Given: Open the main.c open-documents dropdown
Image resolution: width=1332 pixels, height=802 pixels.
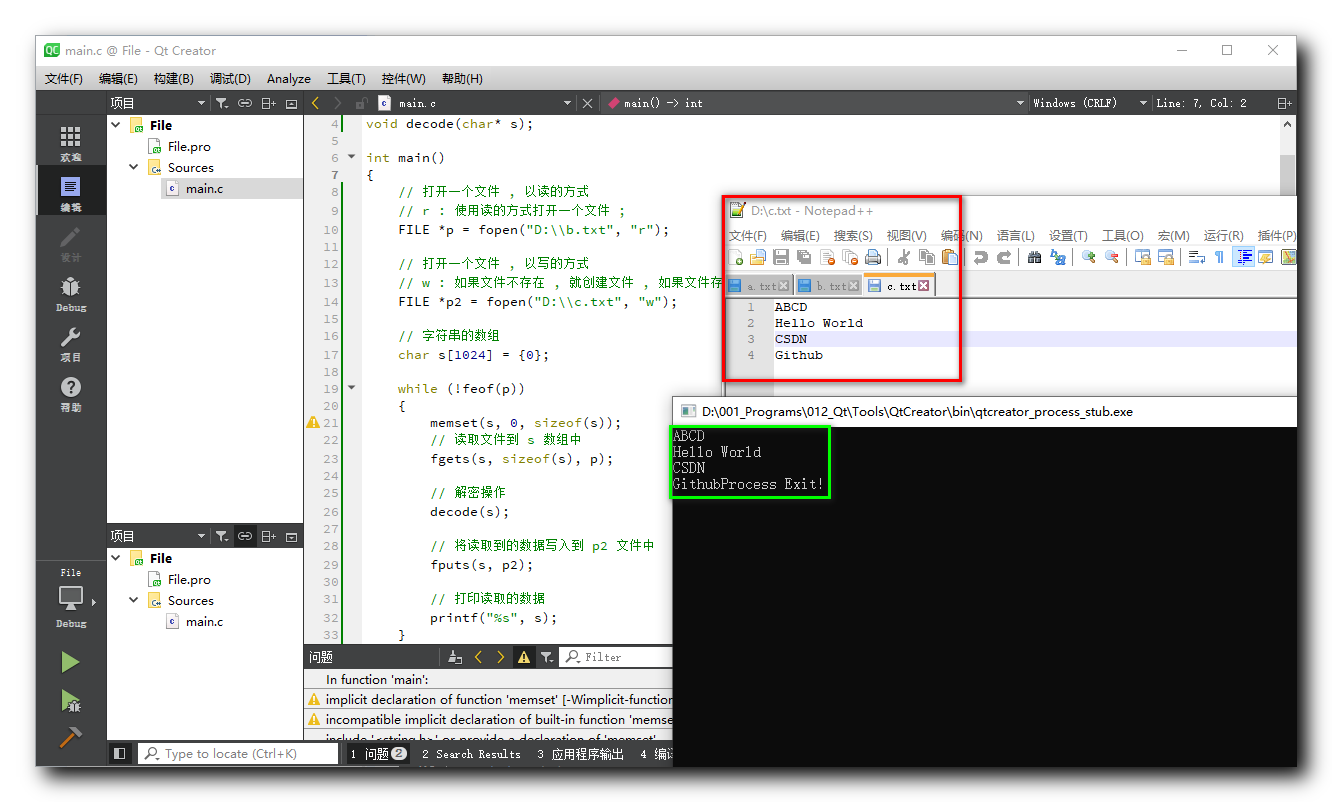Looking at the screenshot, I should [475, 103].
